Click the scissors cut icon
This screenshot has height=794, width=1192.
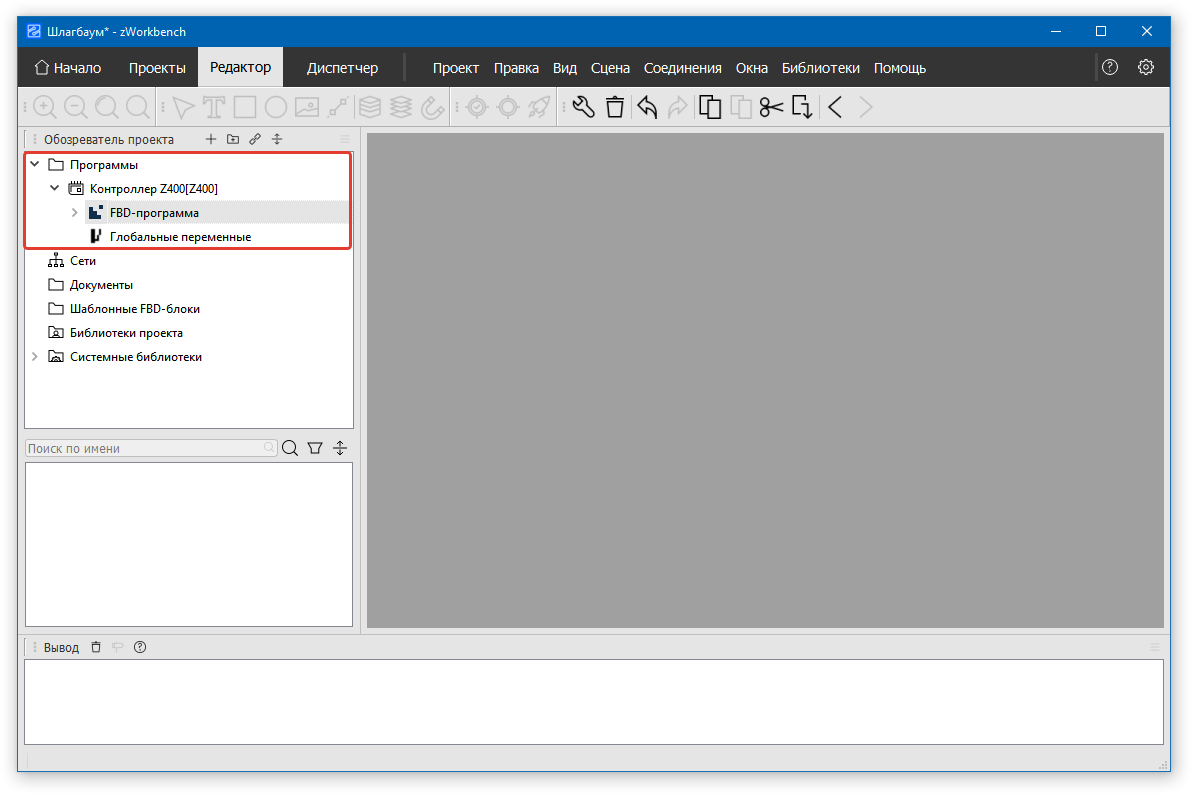point(771,107)
